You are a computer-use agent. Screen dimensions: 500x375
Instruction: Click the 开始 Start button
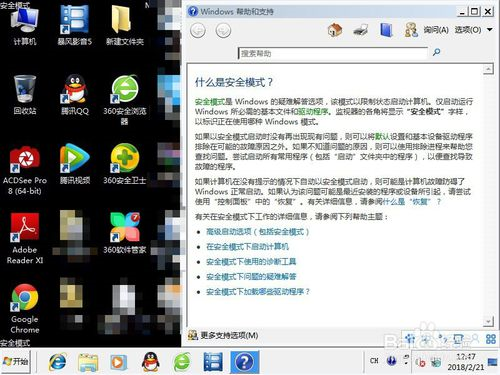pyautogui.click(x=15, y=361)
